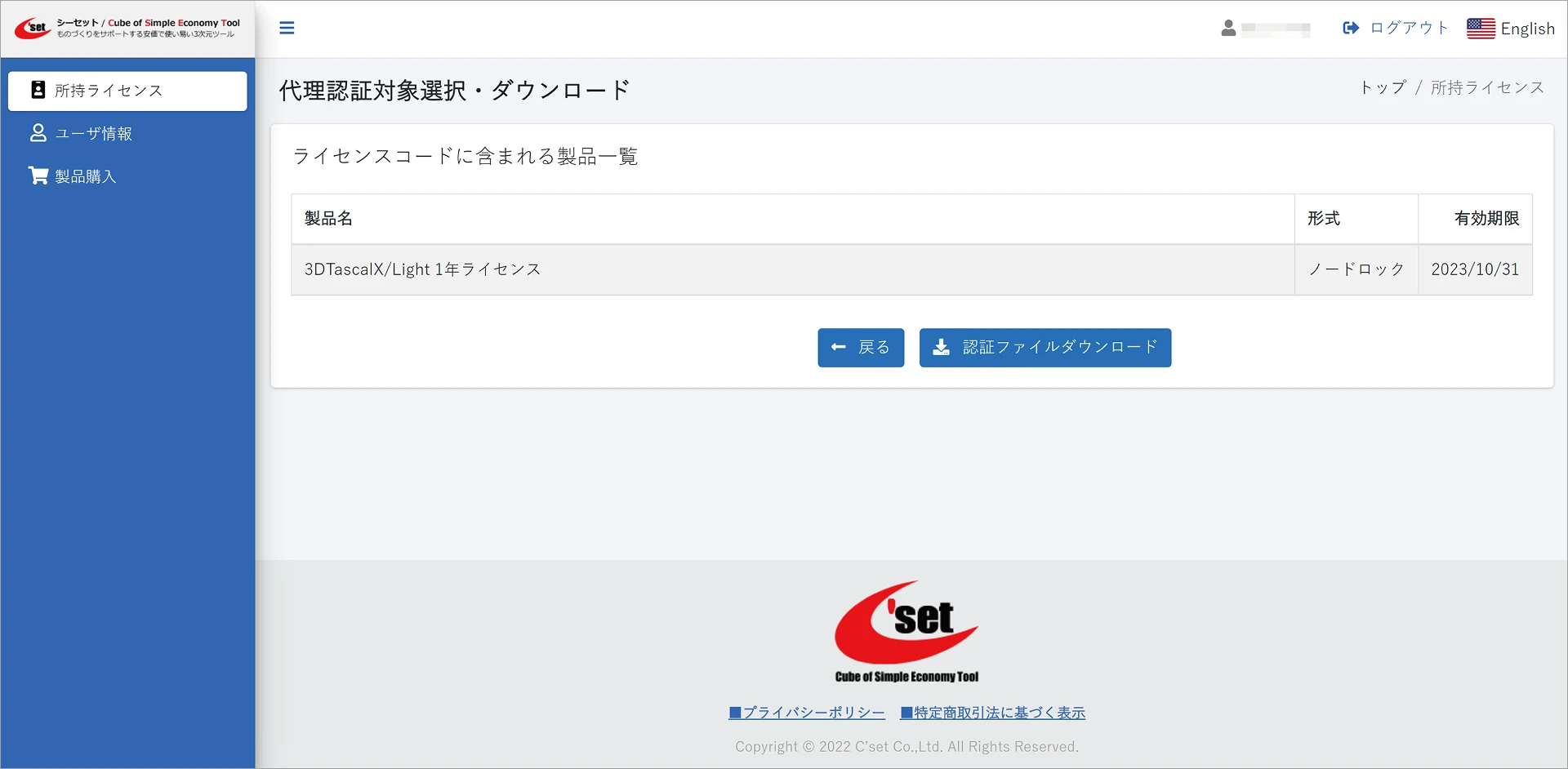The height and width of the screenshot is (769, 1568).
Task: Click the person icon beside ユーザ情報
Action: click(38, 133)
